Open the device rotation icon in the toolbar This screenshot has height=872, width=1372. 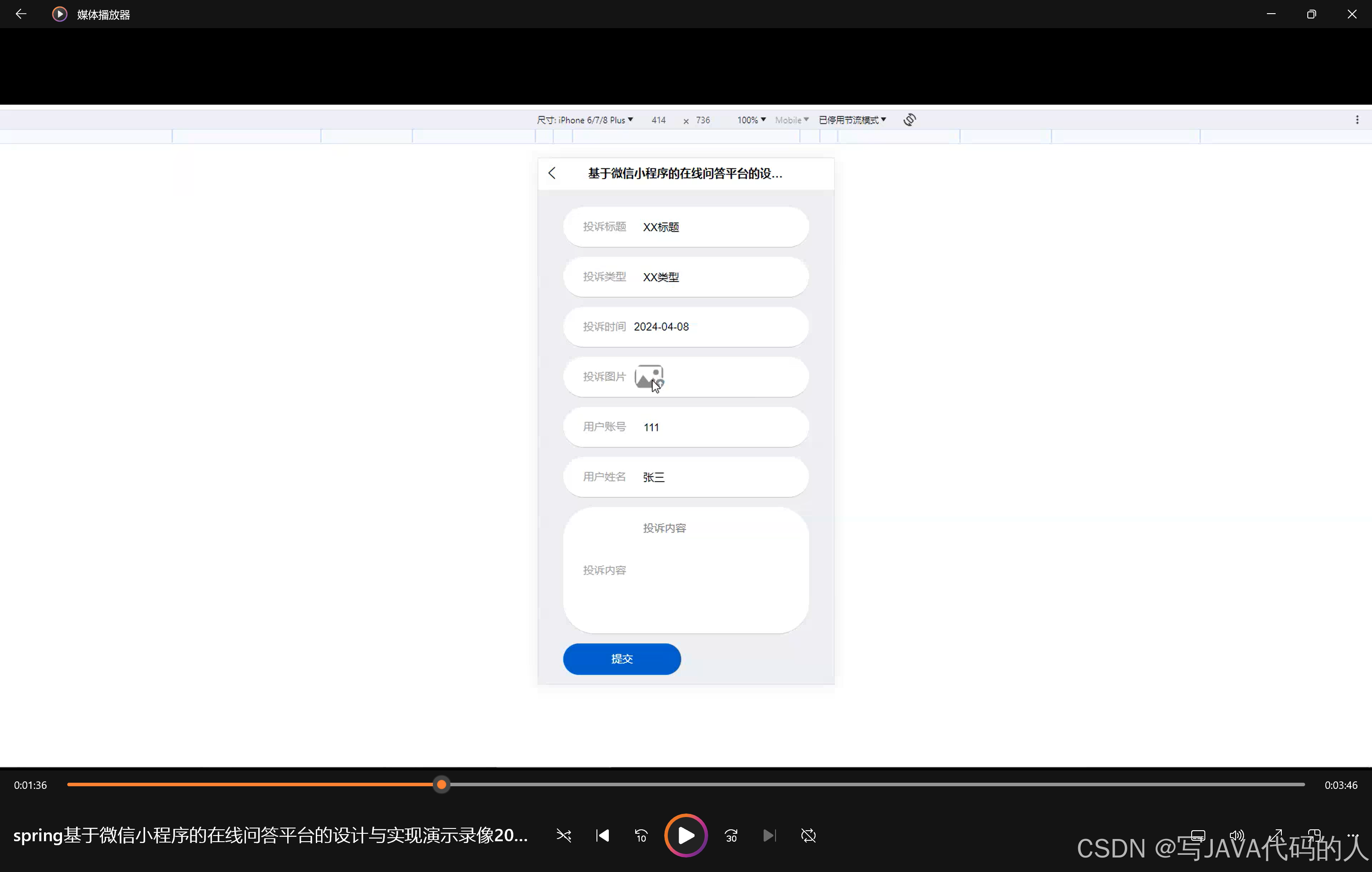[910, 120]
